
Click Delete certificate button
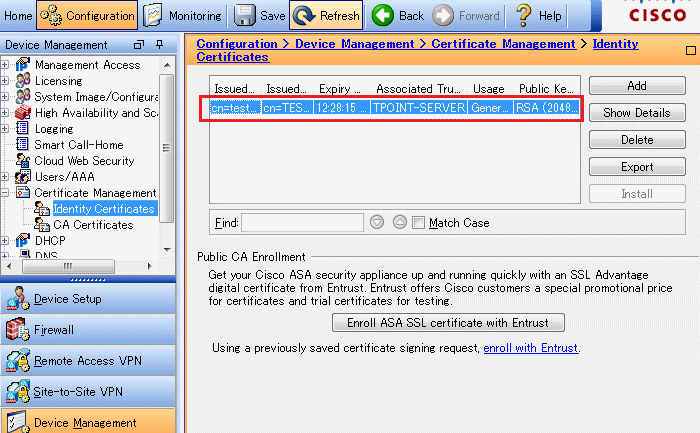coord(637,140)
